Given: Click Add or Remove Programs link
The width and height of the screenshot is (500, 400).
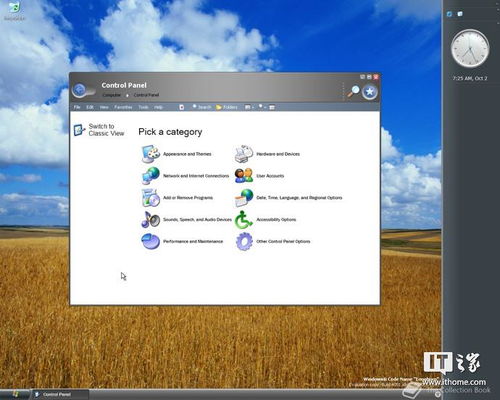Looking at the screenshot, I should pyautogui.click(x=188, y=198).
